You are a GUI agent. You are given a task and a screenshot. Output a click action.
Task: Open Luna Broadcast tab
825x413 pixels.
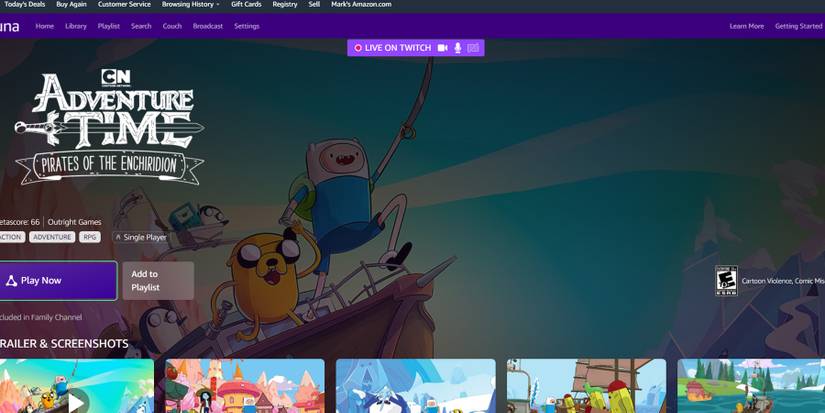[208, 26]
